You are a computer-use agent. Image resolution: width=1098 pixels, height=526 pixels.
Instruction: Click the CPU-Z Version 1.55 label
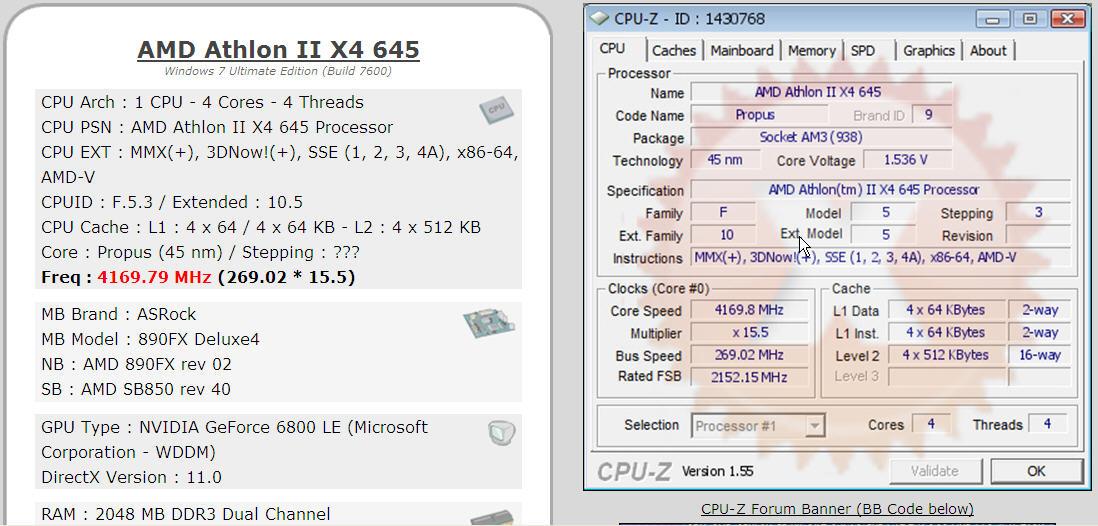718,471
